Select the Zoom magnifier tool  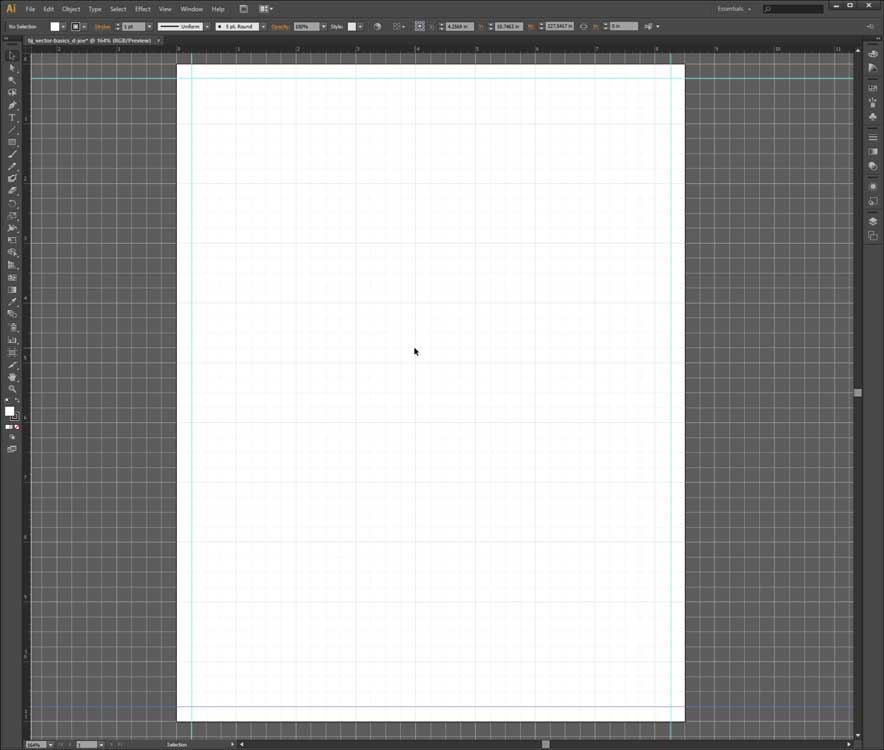(12, 389)
